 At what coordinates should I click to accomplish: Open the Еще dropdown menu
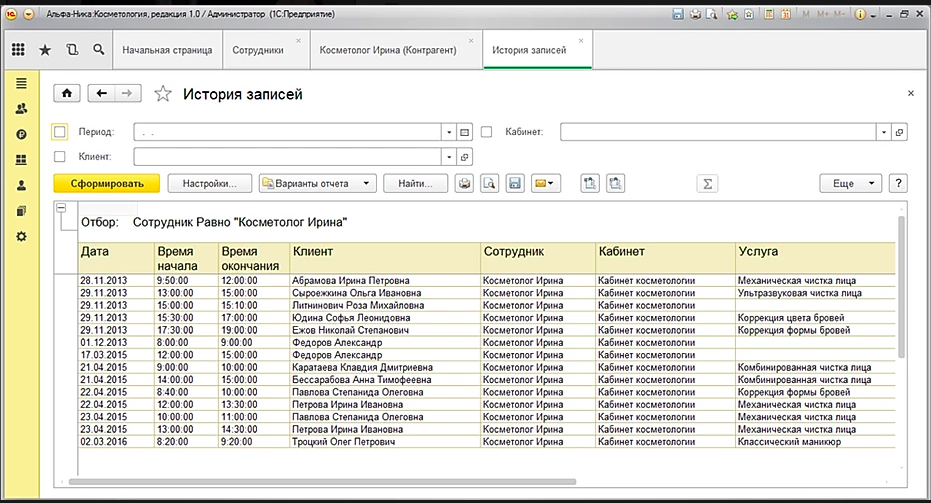tap(849, 183)
